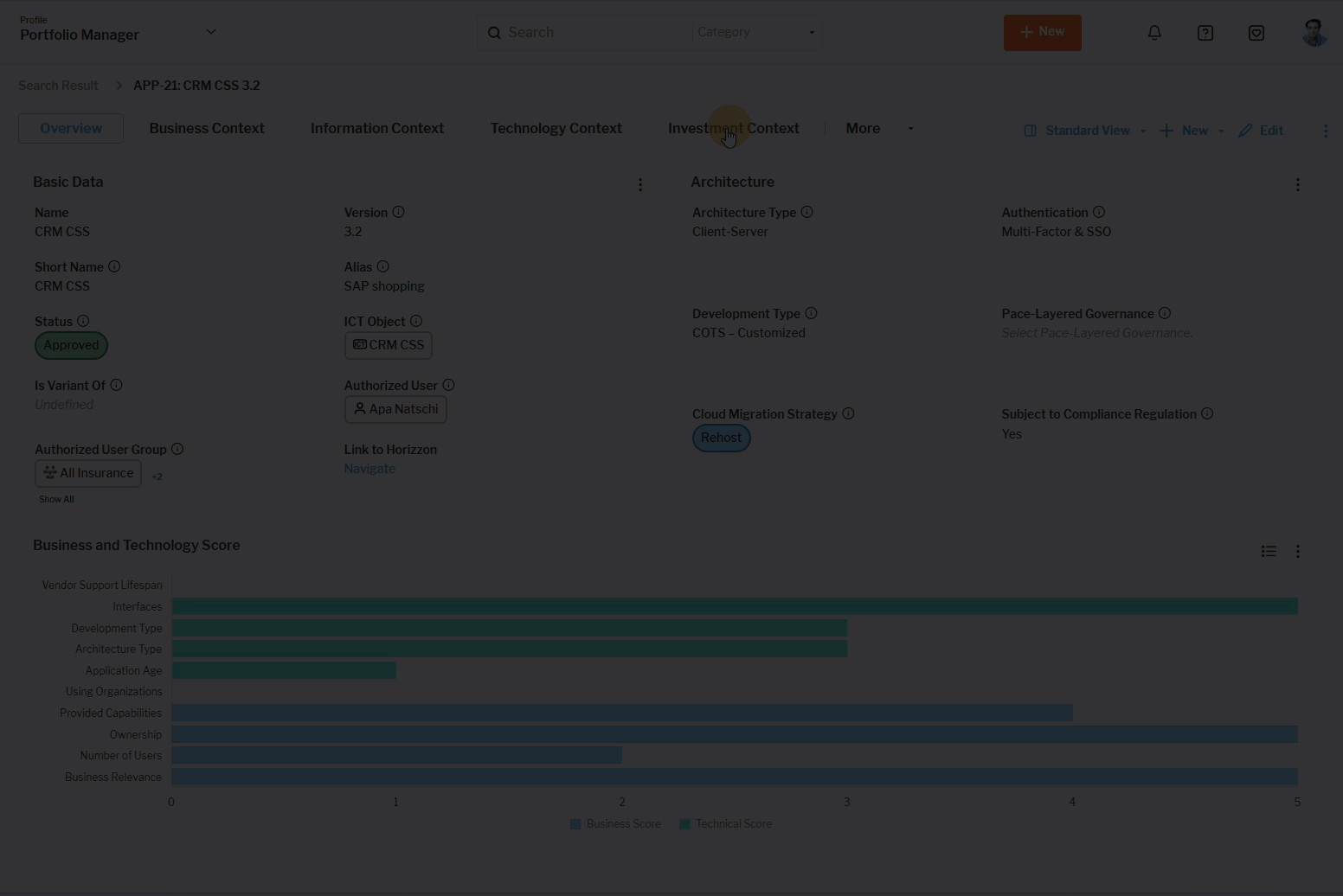Open the notifications bell icon
The height and width of the screenshot is (896, 1343).
pos(1154,33)
